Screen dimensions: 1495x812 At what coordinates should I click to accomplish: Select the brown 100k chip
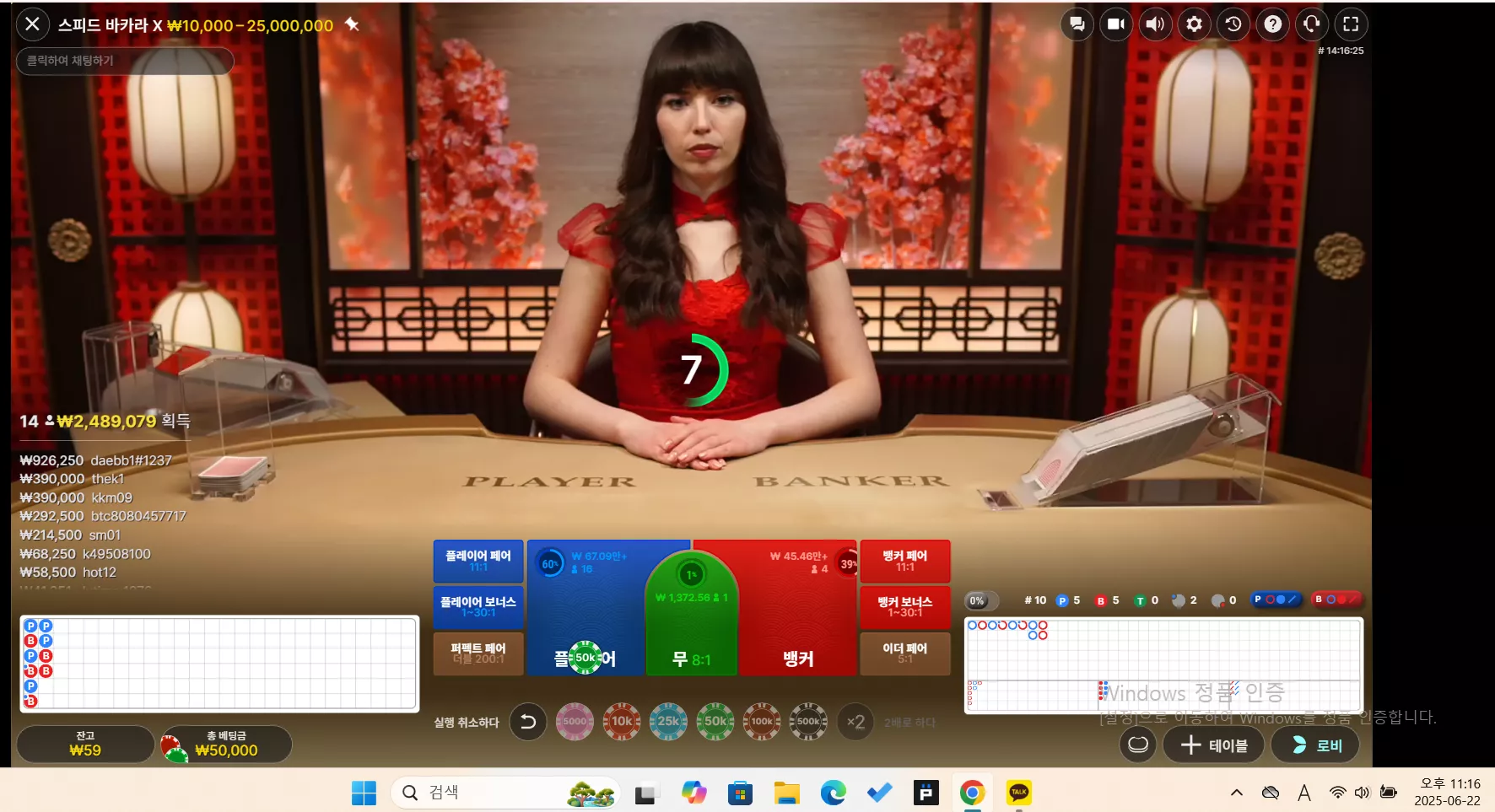(762, 722)
